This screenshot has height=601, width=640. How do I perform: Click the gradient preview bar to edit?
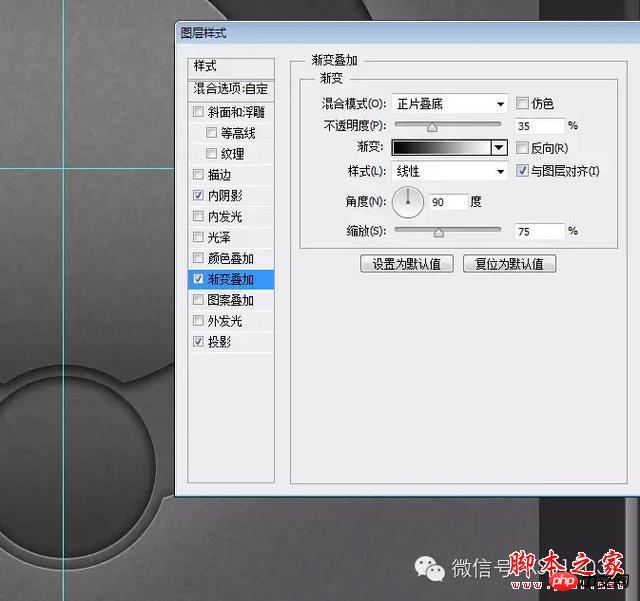pos(441,147)
